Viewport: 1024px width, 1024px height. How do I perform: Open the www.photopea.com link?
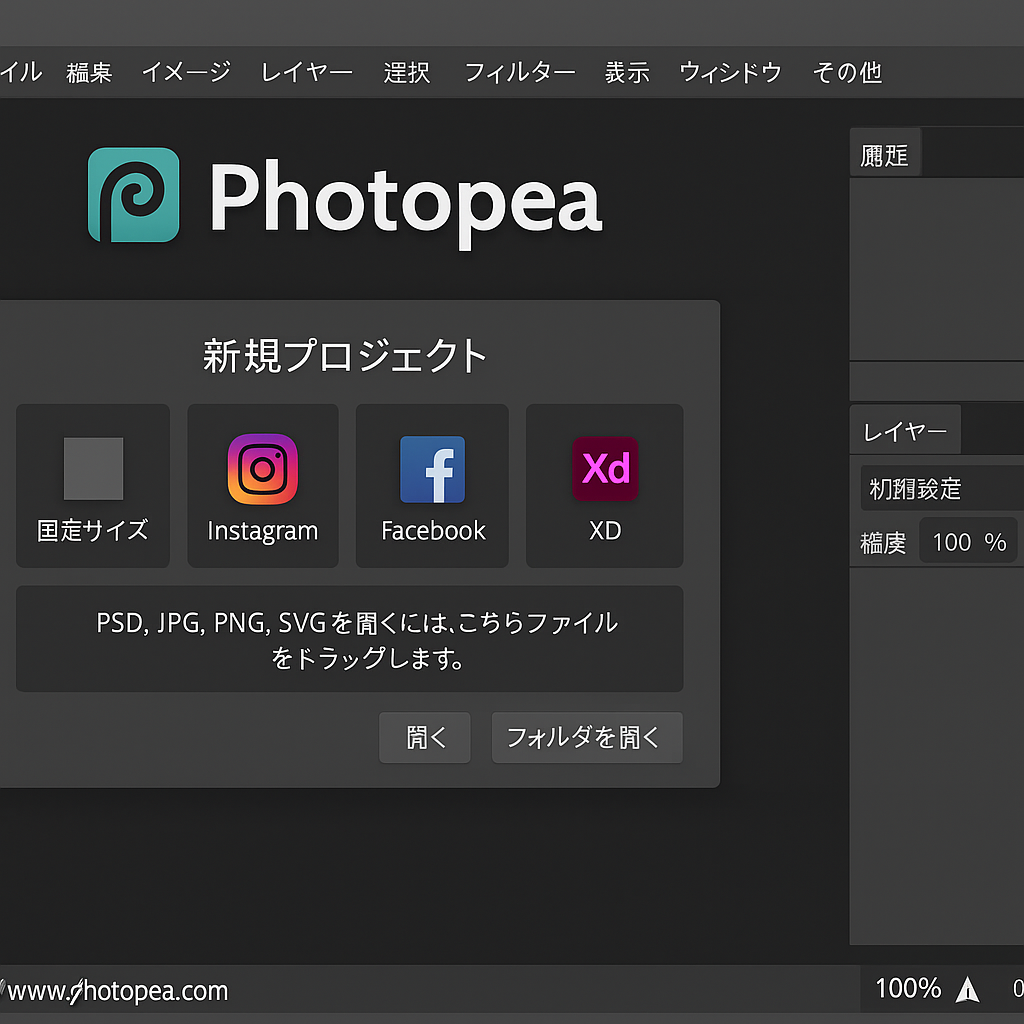[x=118, y=991]
